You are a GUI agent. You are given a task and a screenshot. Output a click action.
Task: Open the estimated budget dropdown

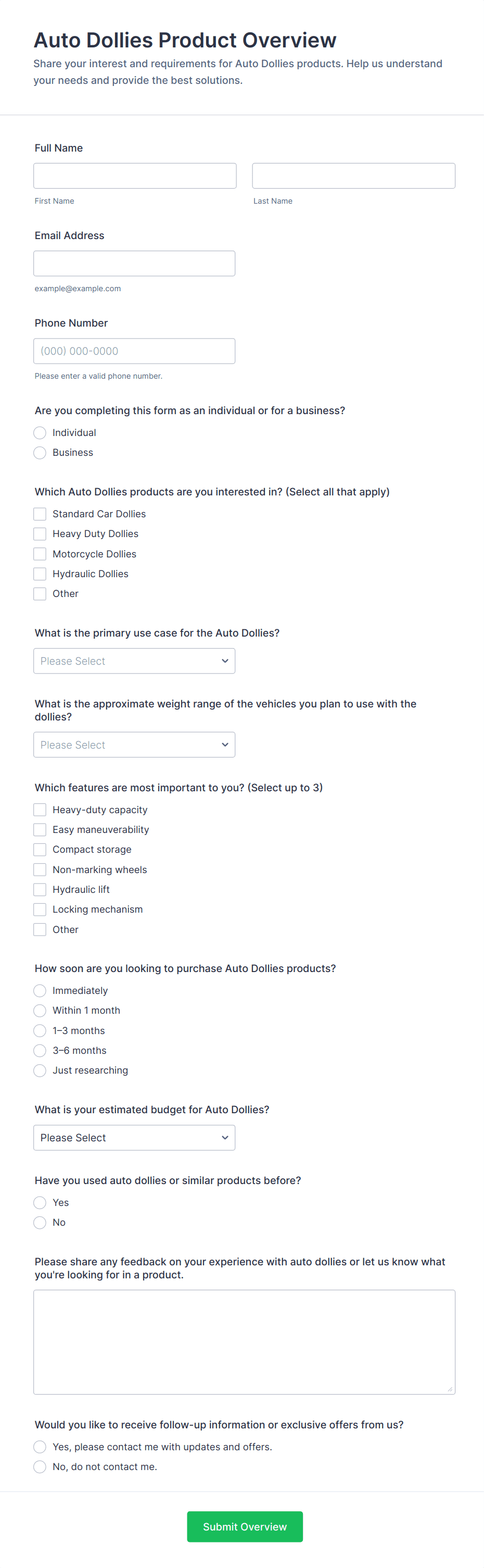(134, 1138)
